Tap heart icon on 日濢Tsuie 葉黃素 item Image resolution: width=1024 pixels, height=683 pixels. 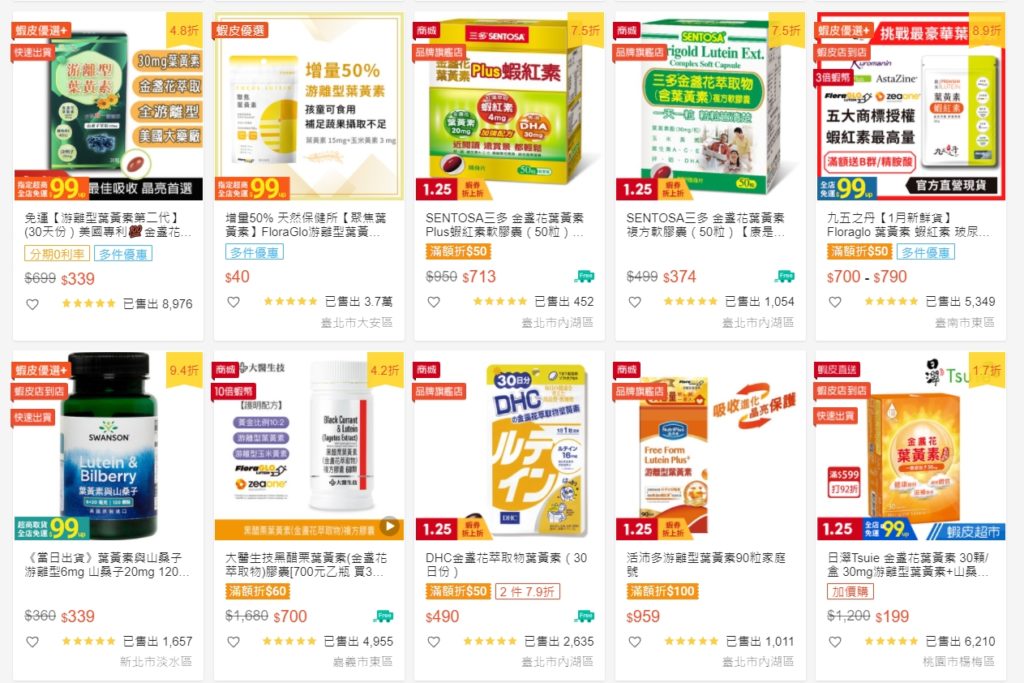(835, 642)
